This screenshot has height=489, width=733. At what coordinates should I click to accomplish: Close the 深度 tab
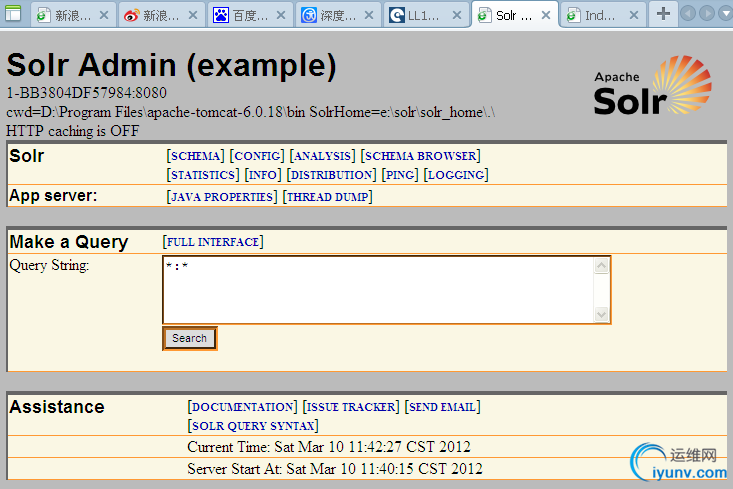click(x=369, y=15)
